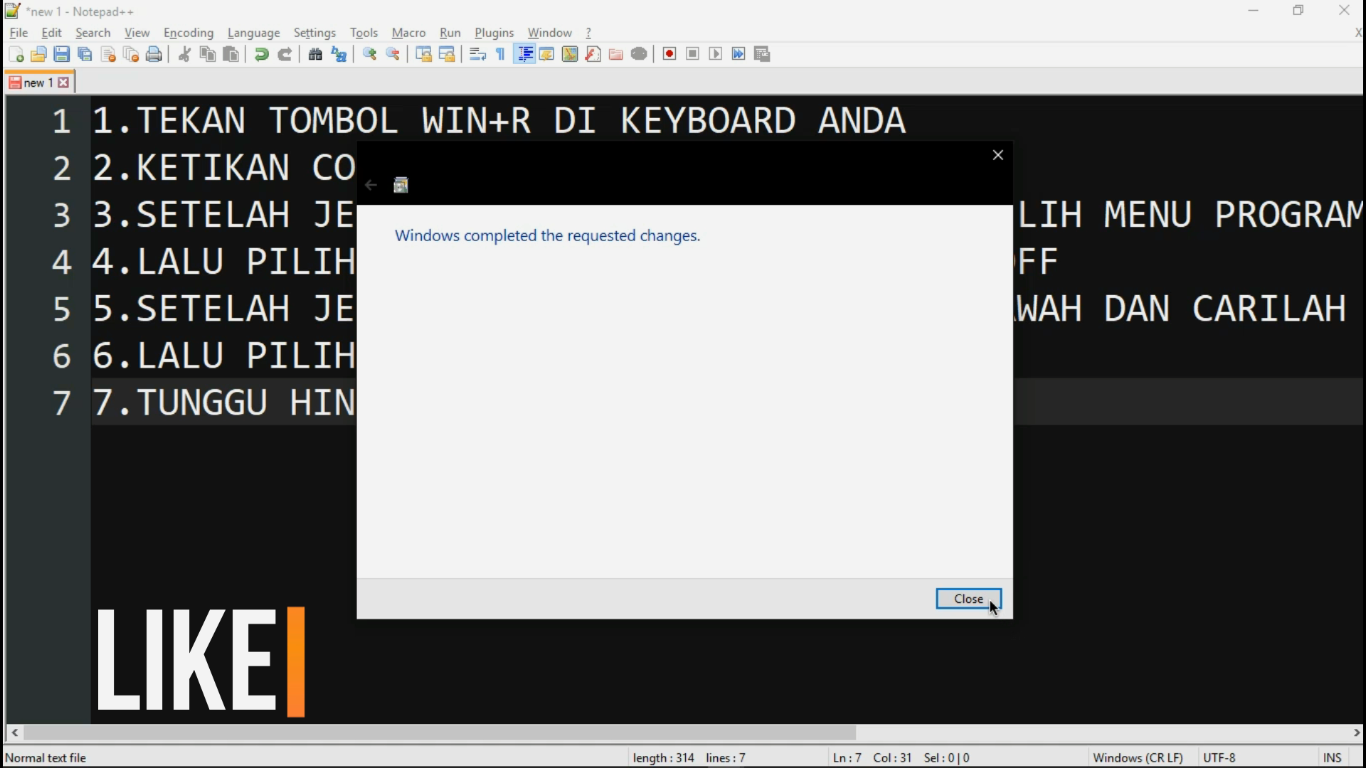The image size is (1366, 768).
Task: Click the Copy toolbar icon
Action: (x=208, y=54)
